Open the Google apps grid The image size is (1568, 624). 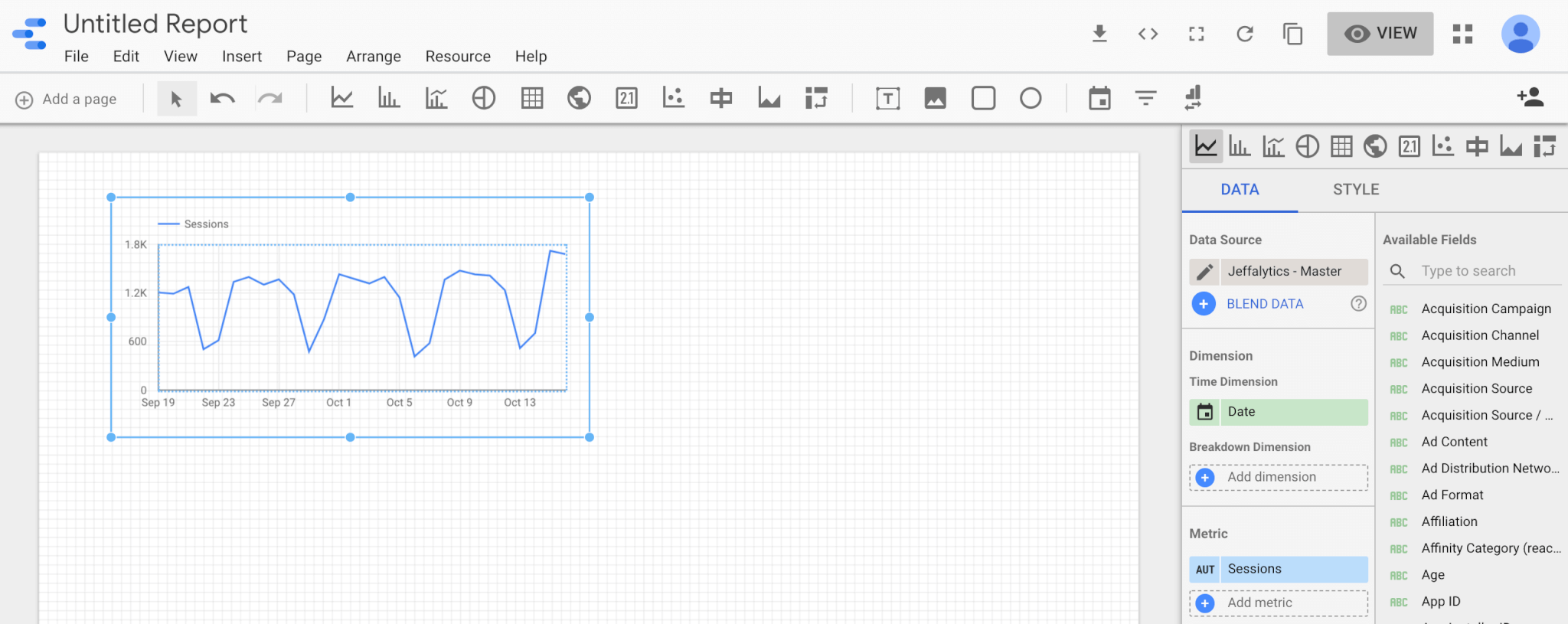point(1462,34)
